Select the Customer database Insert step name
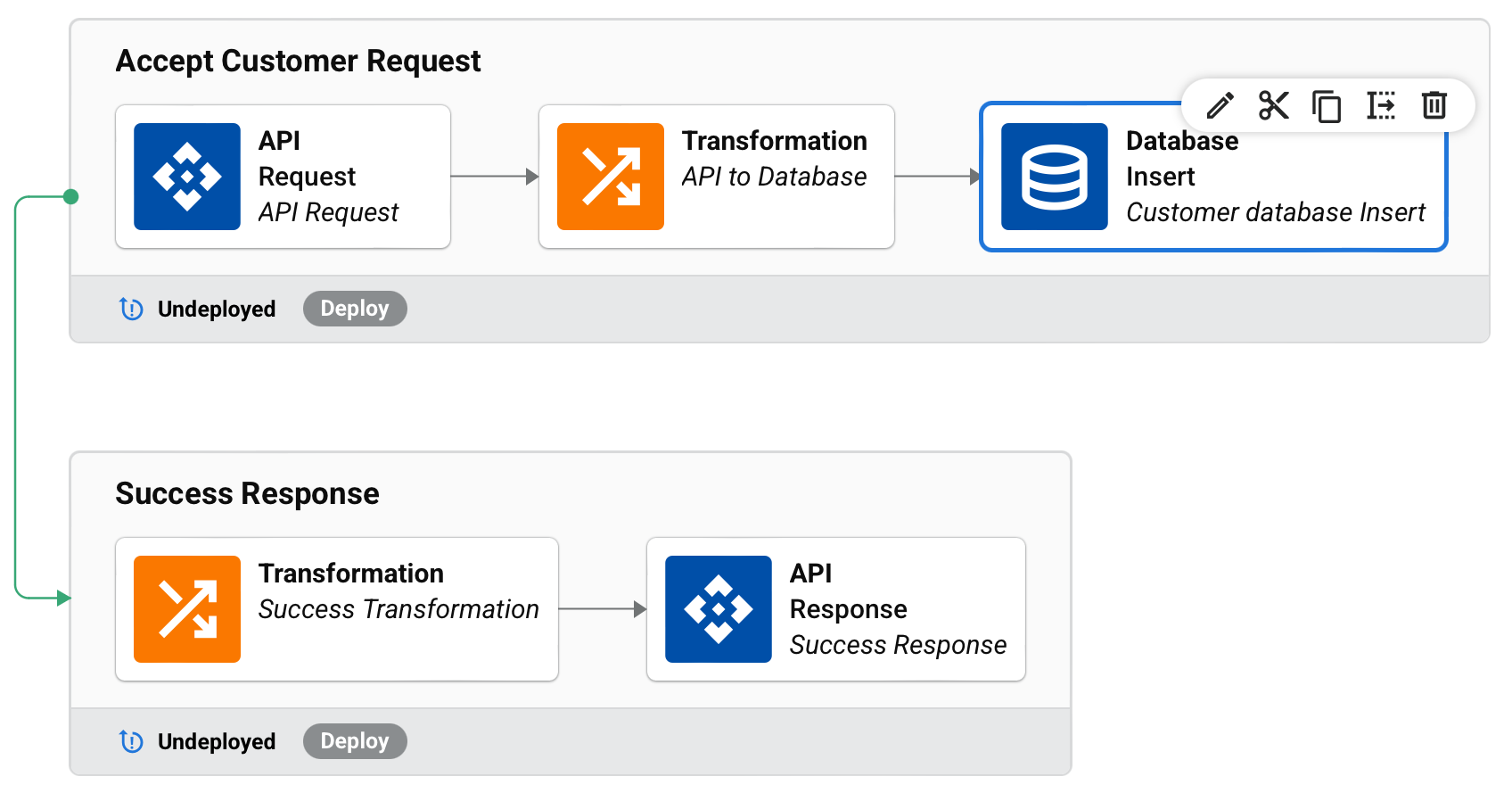 [x=1275, y=212]
